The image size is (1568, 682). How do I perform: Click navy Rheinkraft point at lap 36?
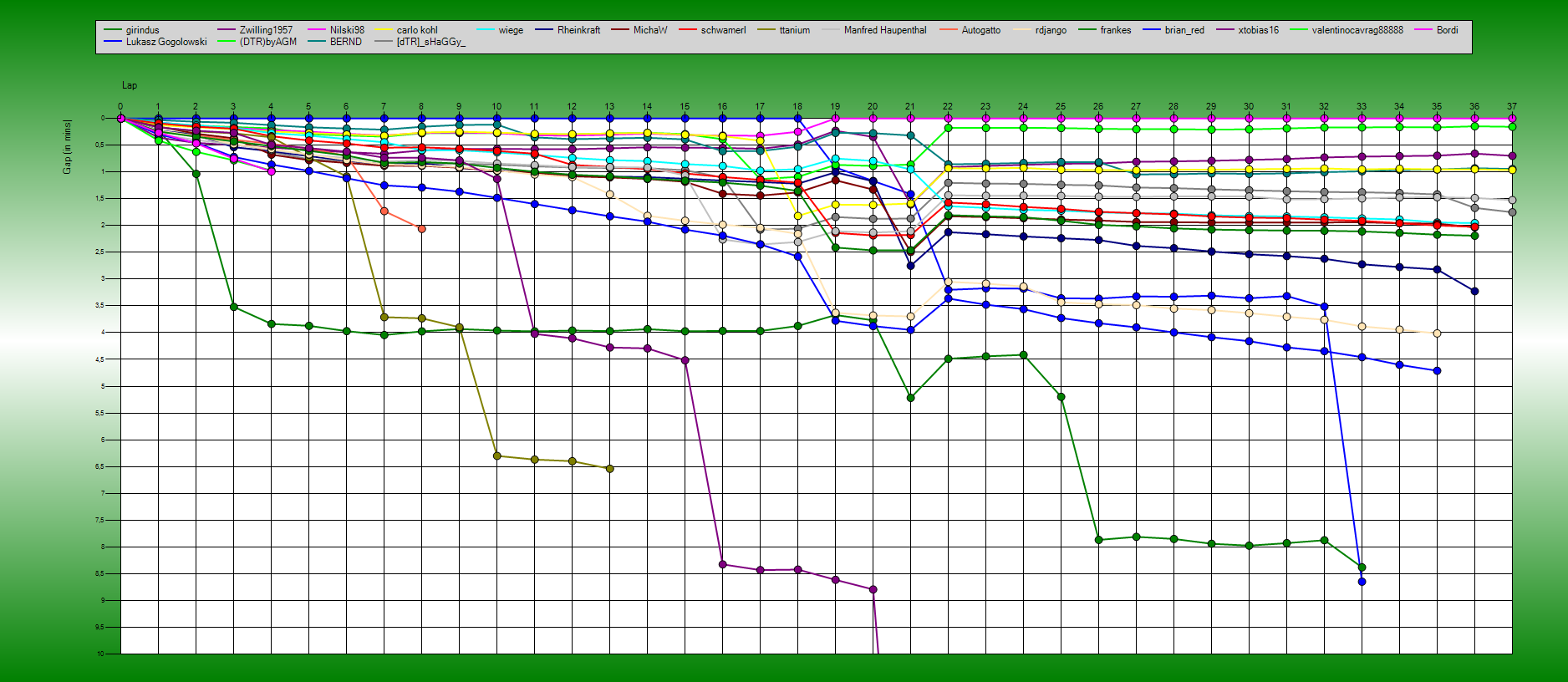(1474, 291)
